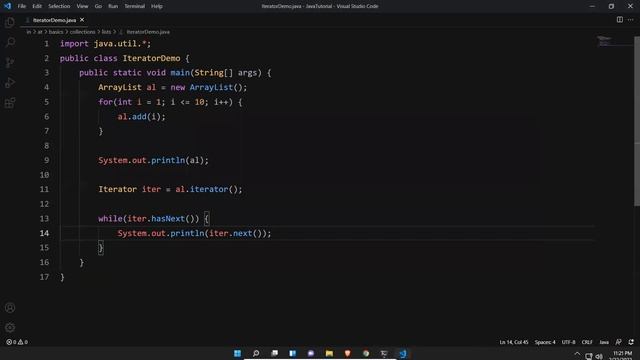The height and width of the screenshot is (360, 640).
Task: Open Task View on the taskbar
Action: 275,353
